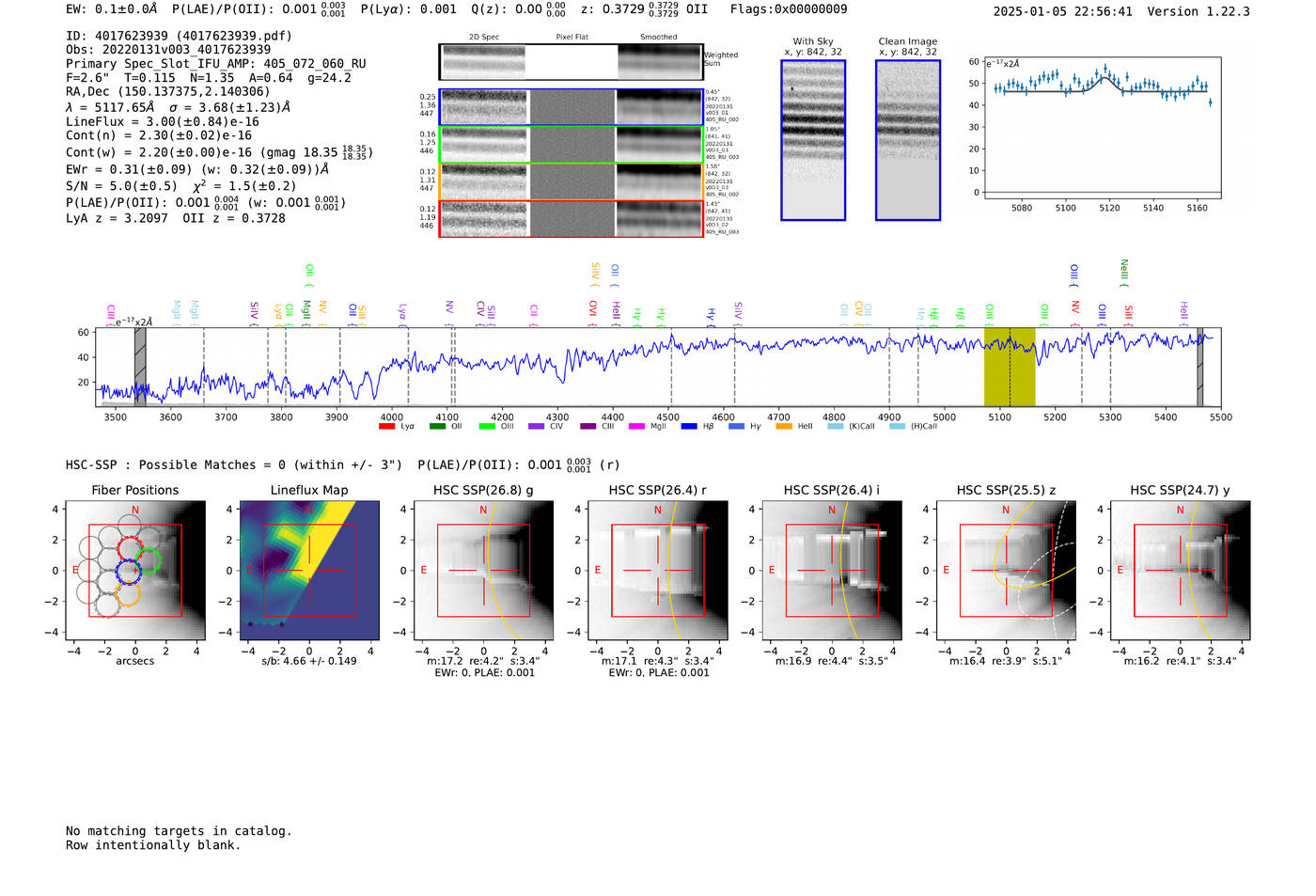Click the dark green OII legend swatch
1316x896 pixels.
(x=437, y=427)
